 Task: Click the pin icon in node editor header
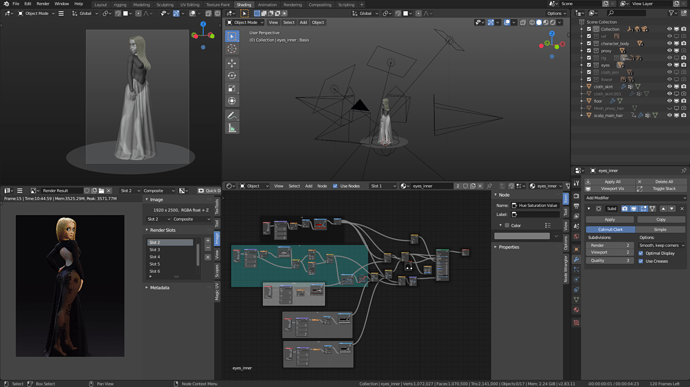point(489,186)
